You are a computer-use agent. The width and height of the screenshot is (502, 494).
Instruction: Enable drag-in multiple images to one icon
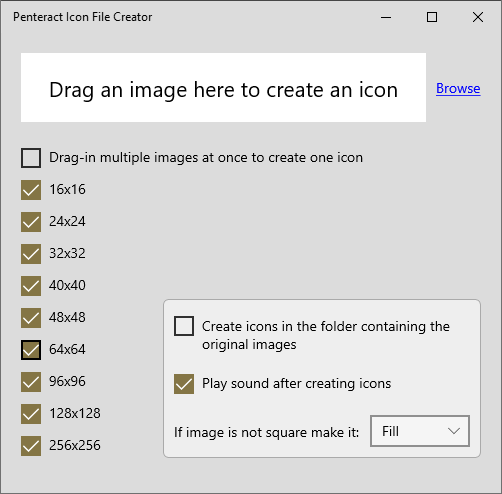coord(31,158)
